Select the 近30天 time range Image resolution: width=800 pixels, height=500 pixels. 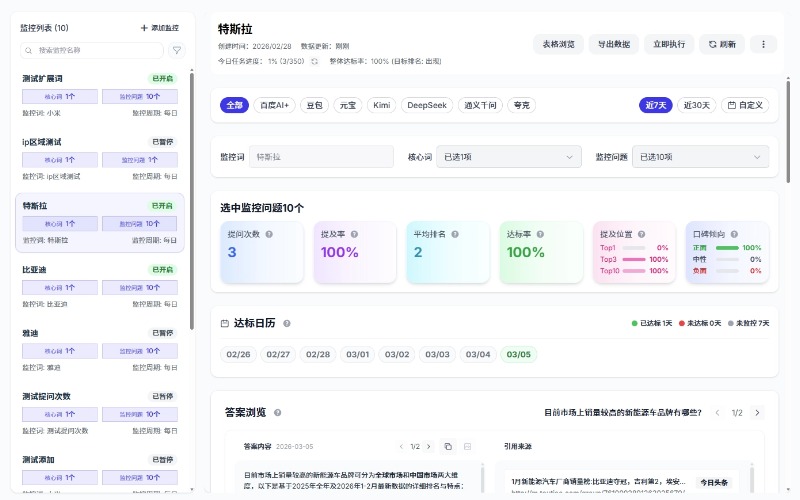pyautogui.click(x=697, y=105)
